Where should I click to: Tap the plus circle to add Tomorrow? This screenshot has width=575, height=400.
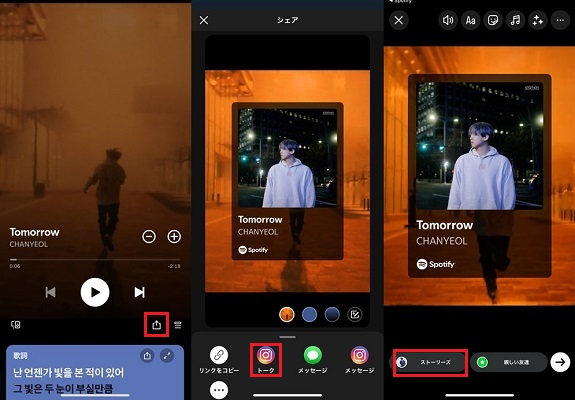click(x=174, y=236)
